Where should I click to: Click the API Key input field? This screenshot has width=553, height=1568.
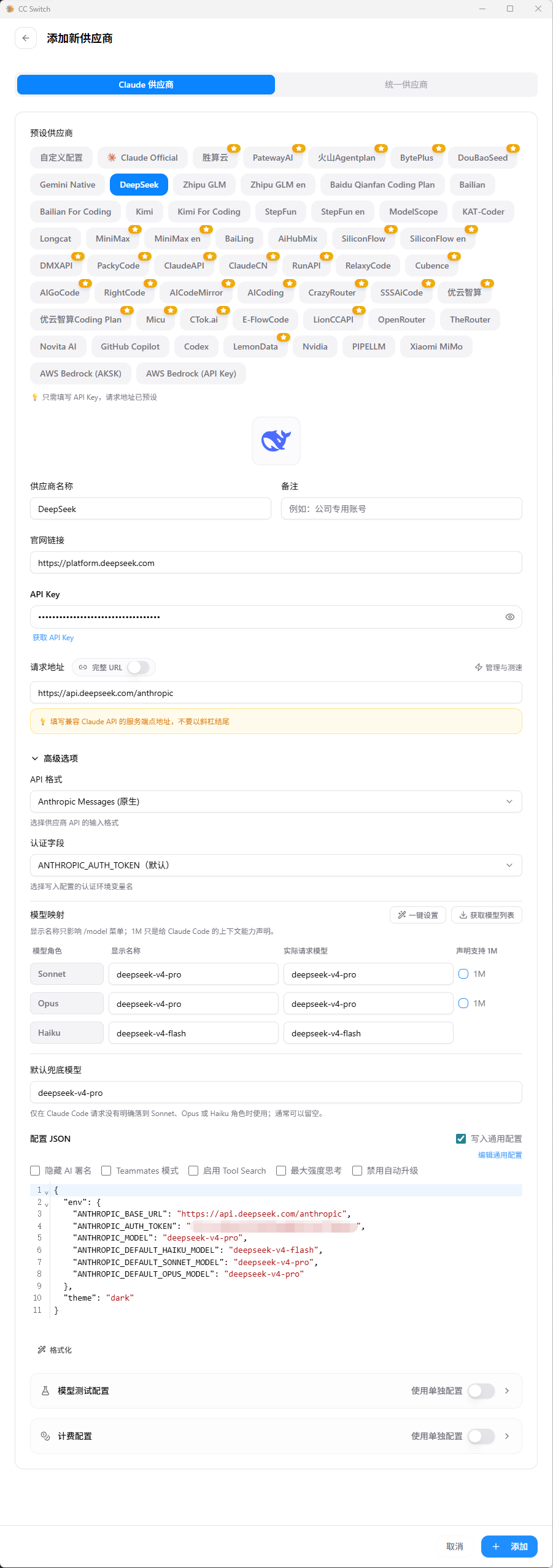tap(276, 617)
